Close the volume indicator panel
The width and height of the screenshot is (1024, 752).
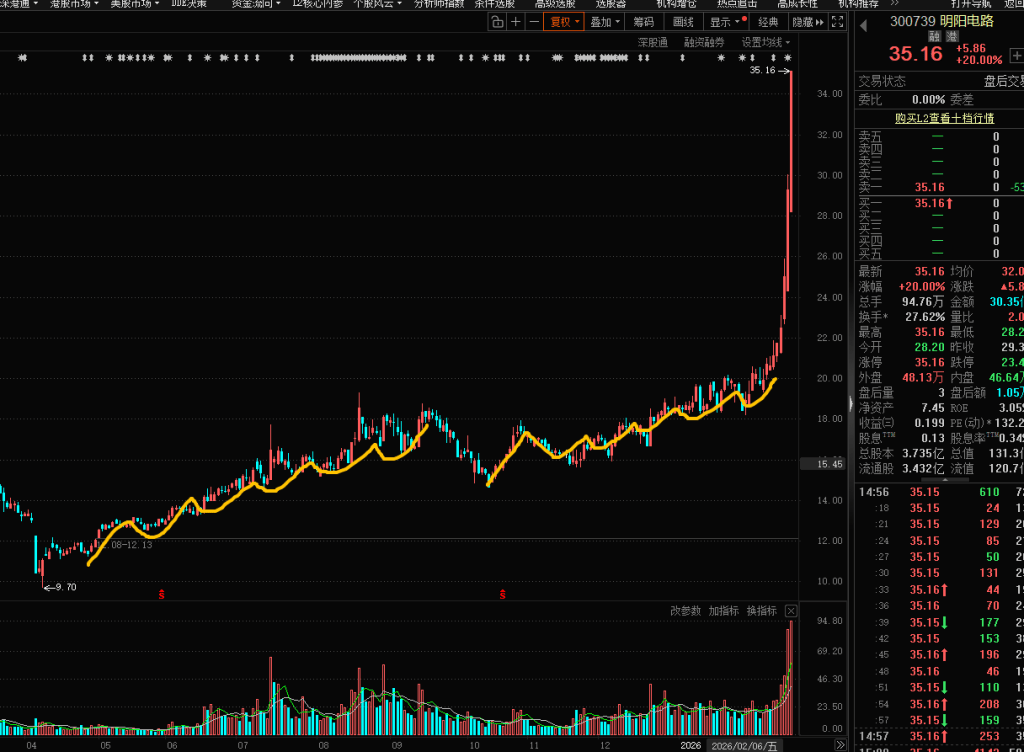coord(791,611)
